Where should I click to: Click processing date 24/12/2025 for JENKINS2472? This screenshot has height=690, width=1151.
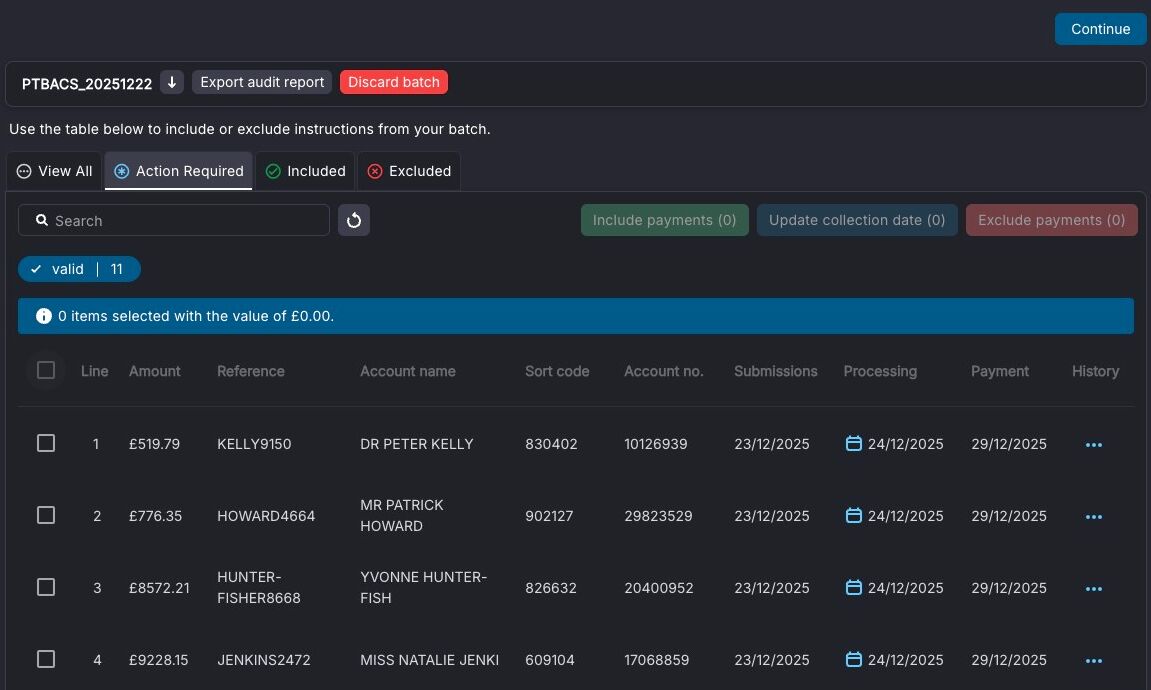click(x=905, y=660)
